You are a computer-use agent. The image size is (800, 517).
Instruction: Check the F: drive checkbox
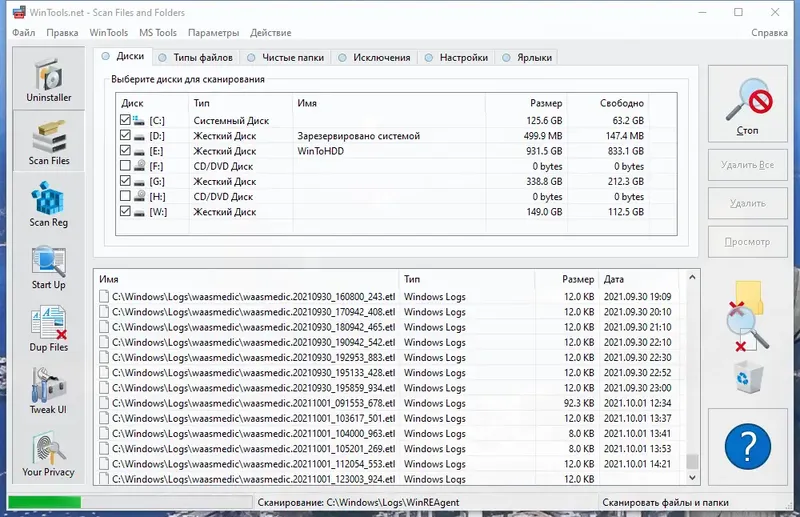(125, 166)
